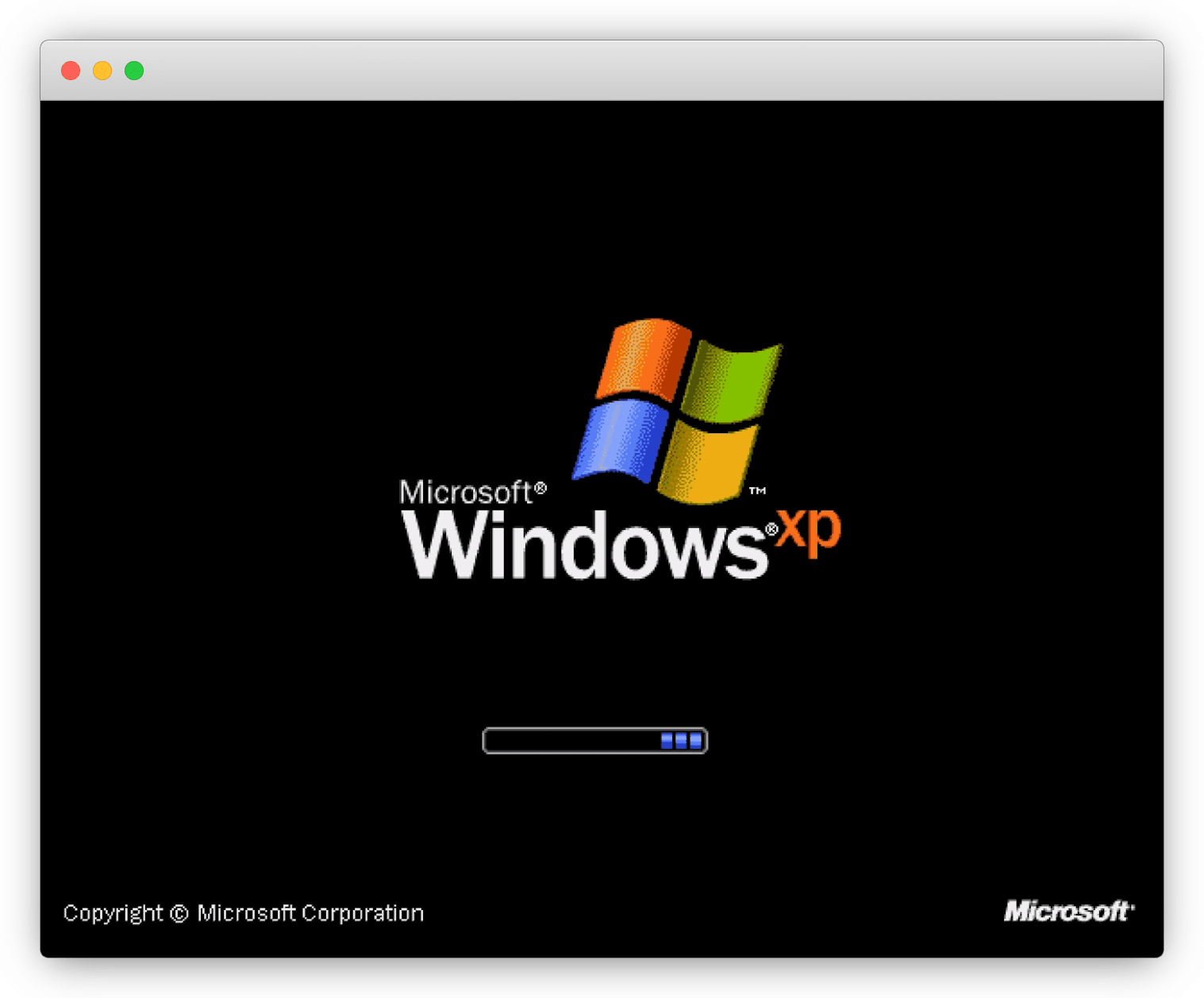
Task: Click the yellow pane of Windows flag
Action: point(706,463)
